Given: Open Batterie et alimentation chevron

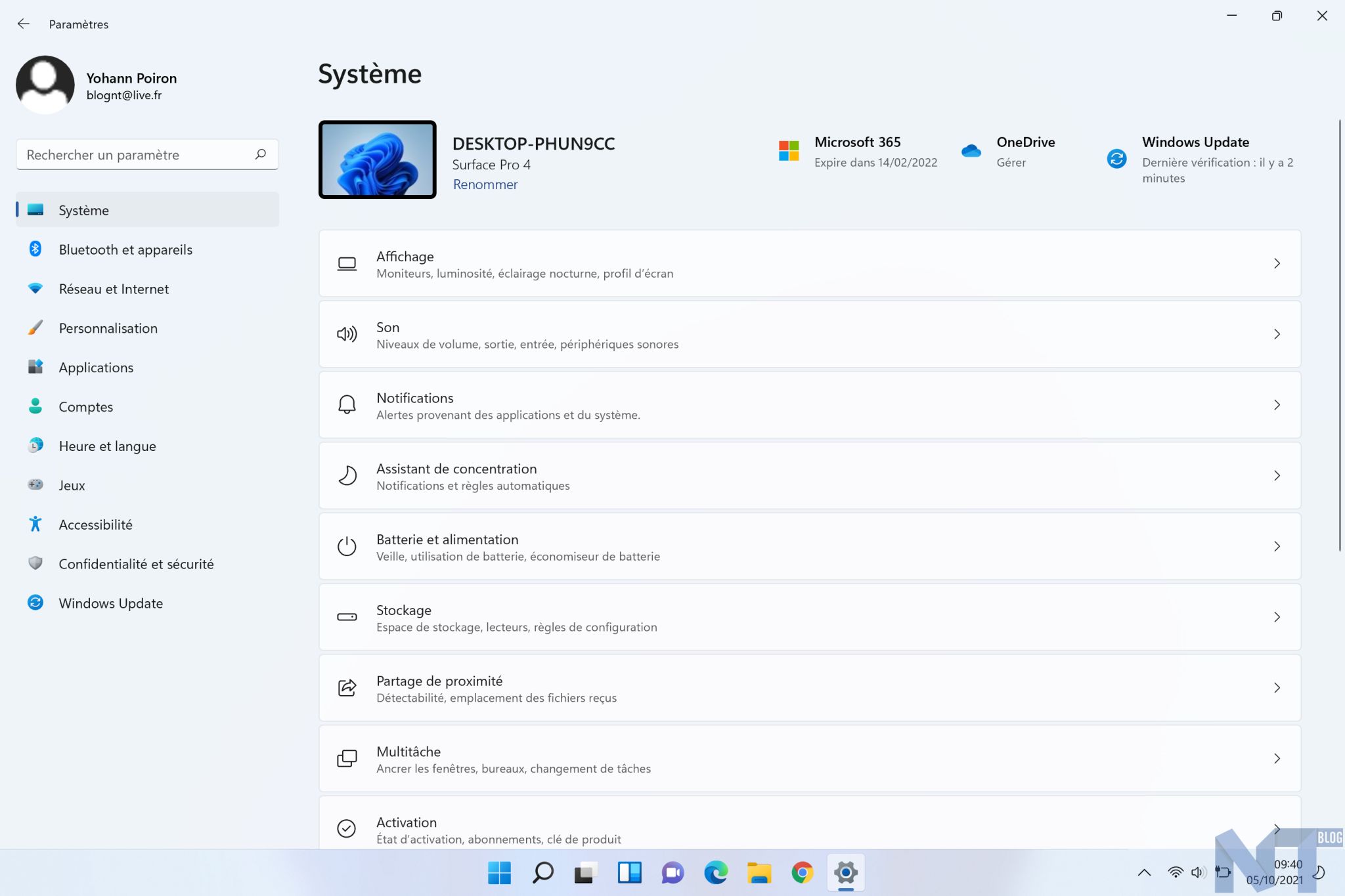Looking at the screenshot, I should (x=1277, y=546).
